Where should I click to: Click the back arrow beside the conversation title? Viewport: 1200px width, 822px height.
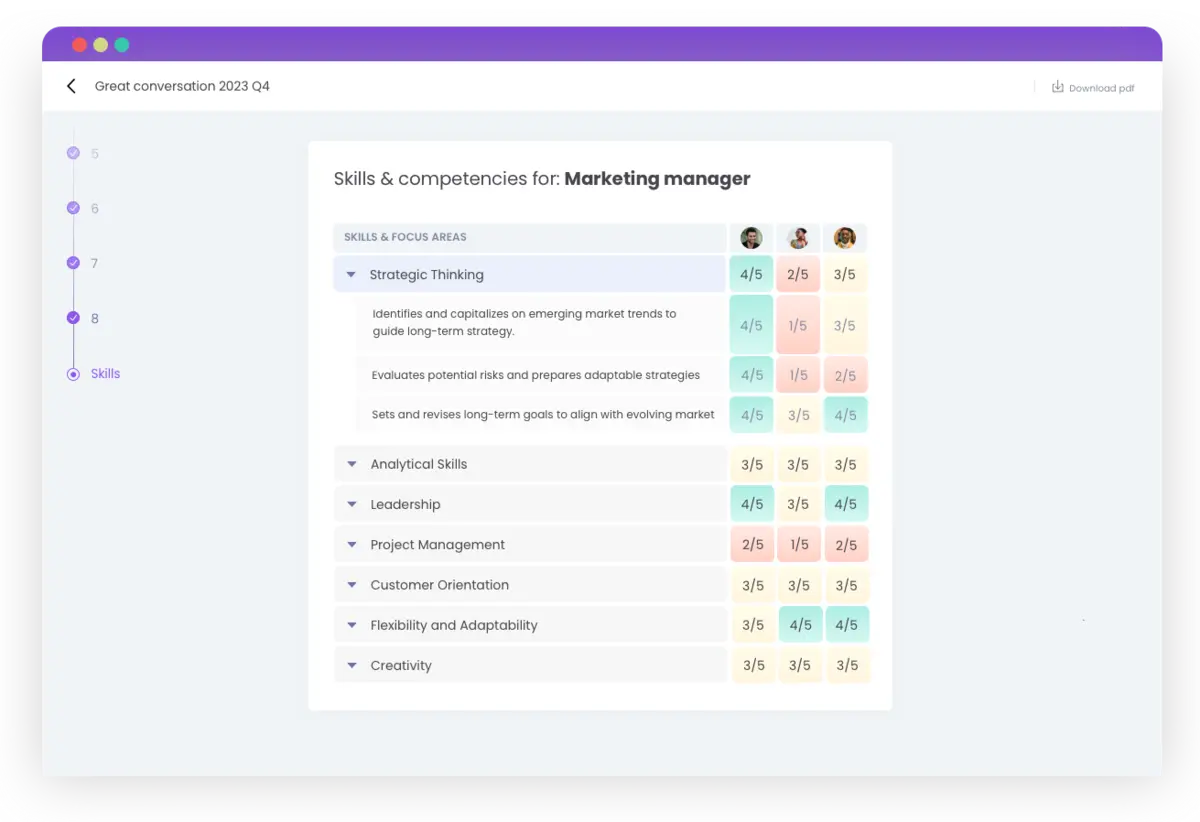pos(70,86)
